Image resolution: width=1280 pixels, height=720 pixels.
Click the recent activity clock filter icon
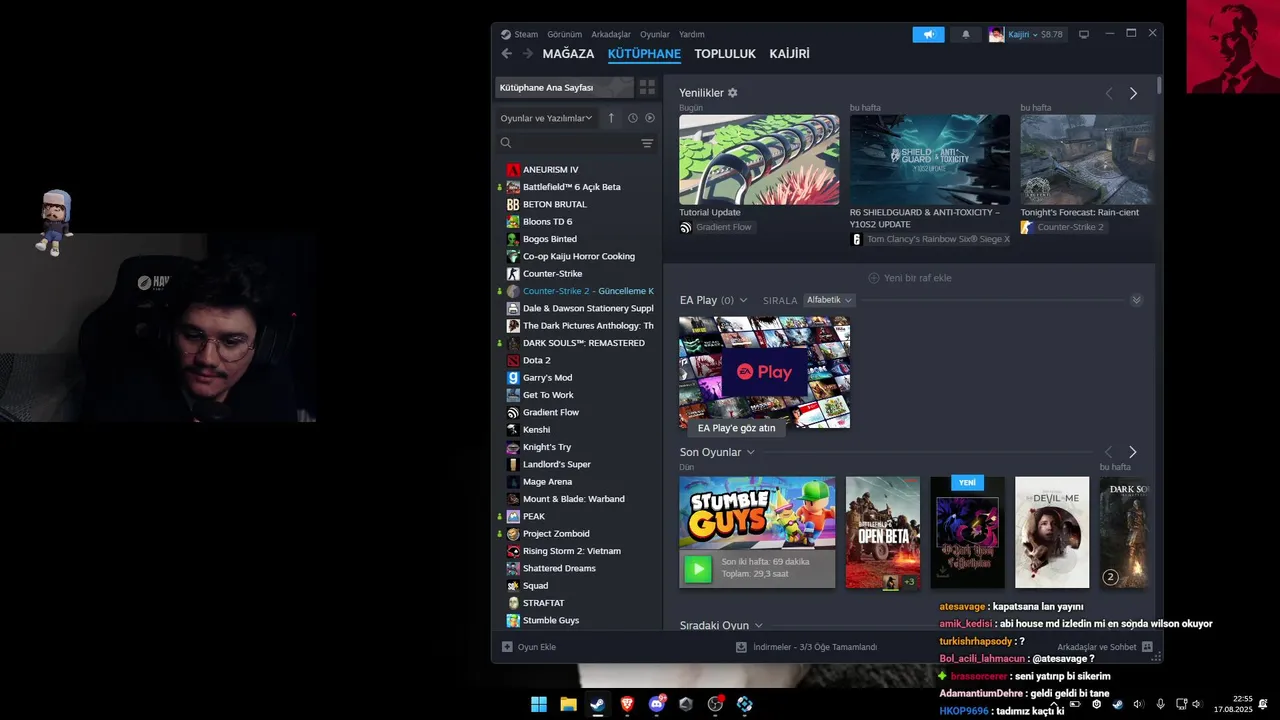(633, 118)
